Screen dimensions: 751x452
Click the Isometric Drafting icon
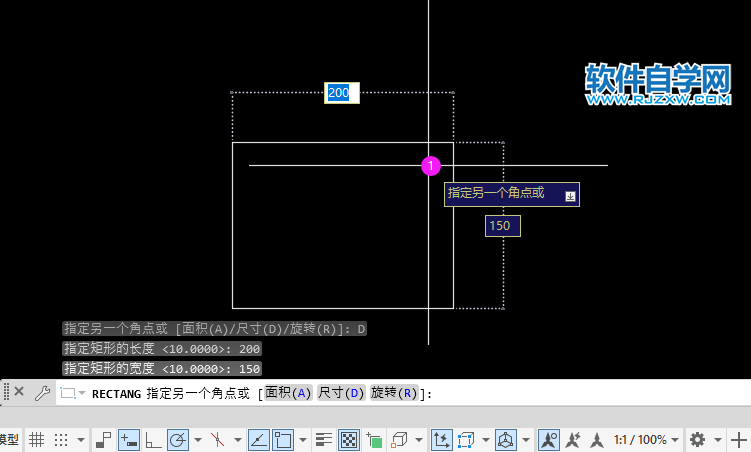(x=217, y=440)
